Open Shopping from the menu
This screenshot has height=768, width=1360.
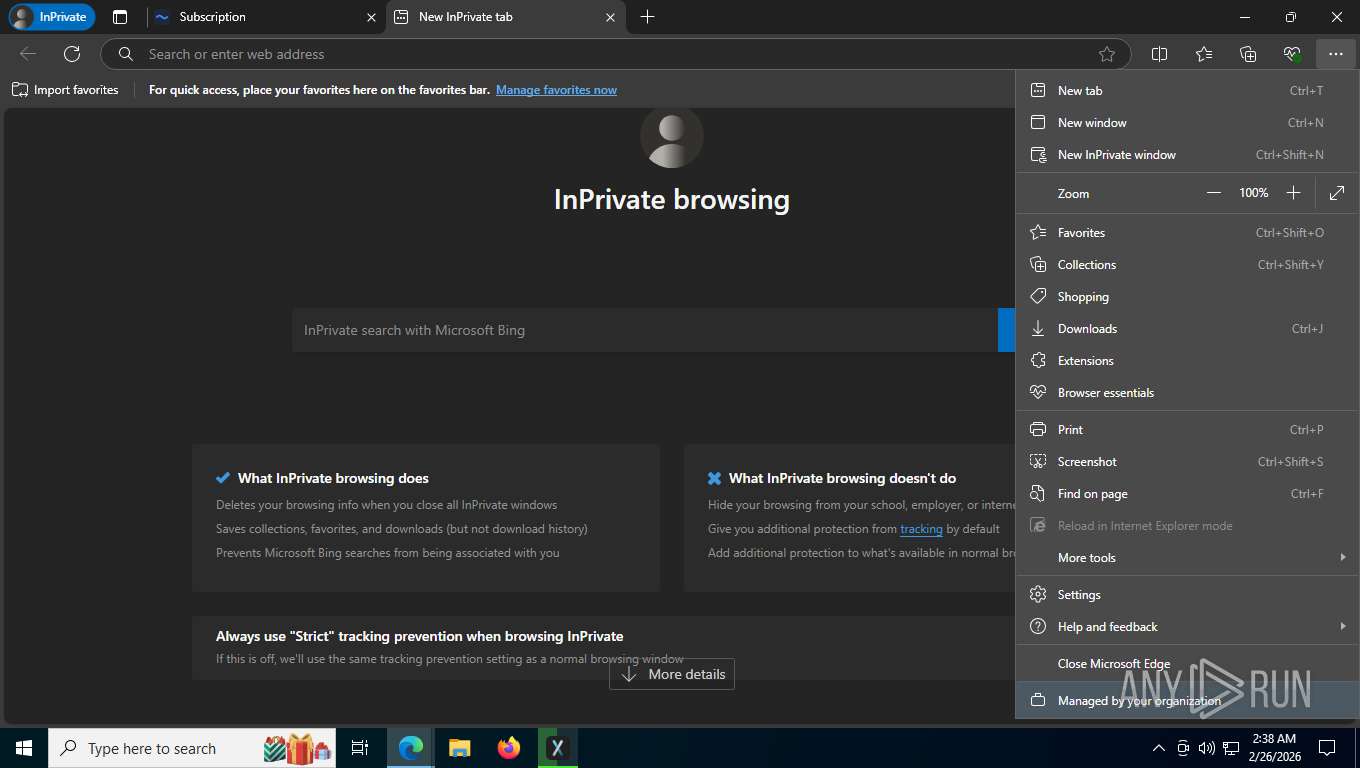point(1187,297)
